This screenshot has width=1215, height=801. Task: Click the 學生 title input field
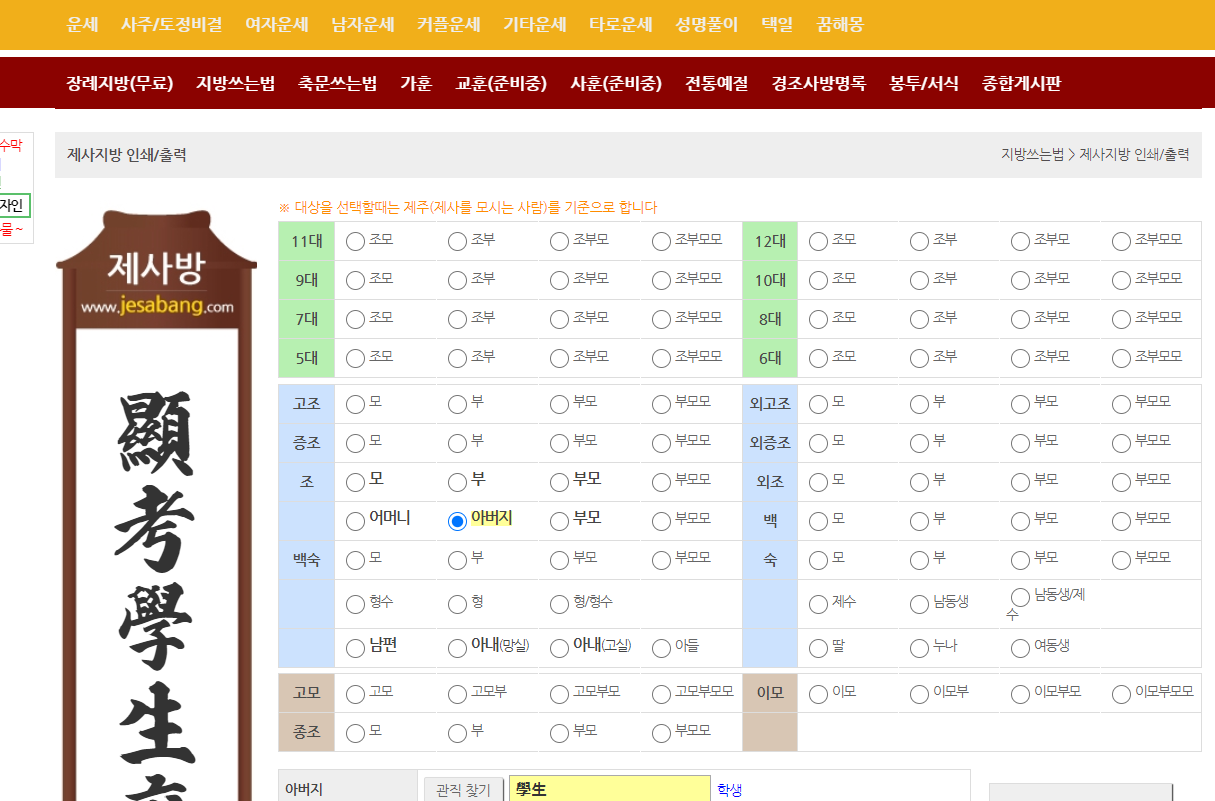[x=610, y=789]
